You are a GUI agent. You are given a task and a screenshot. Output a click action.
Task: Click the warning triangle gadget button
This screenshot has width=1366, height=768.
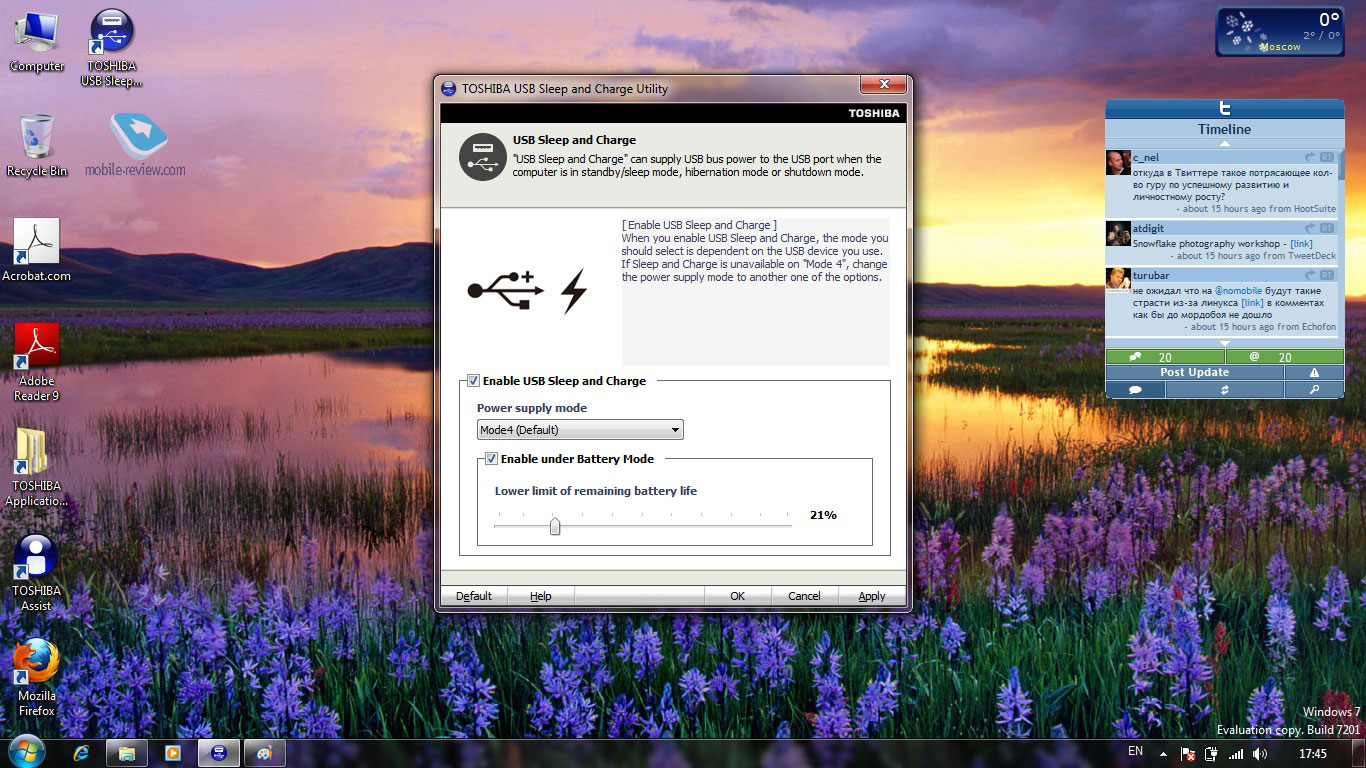tap(1314, 372)
